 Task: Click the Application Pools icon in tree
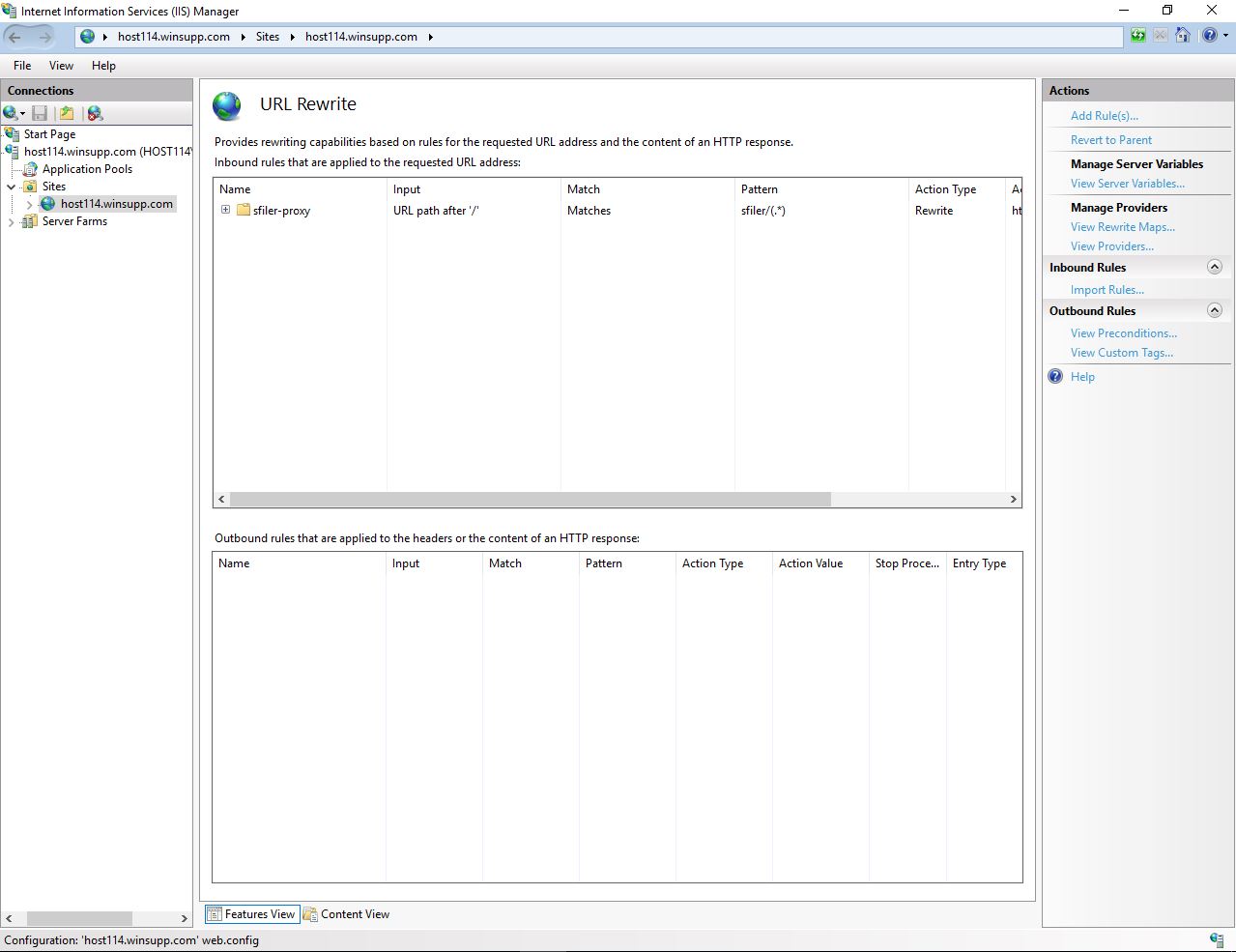click(x=31, y=168)
